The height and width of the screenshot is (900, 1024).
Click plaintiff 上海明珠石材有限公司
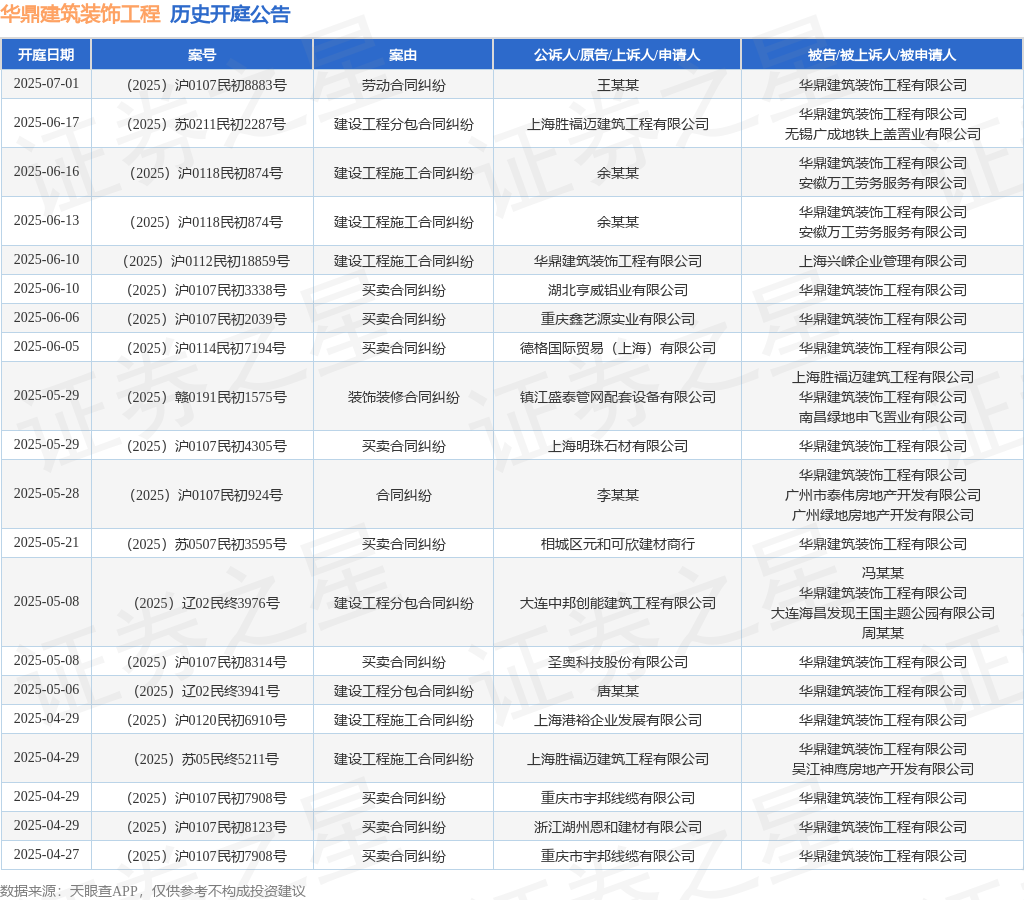coord(618,446)
